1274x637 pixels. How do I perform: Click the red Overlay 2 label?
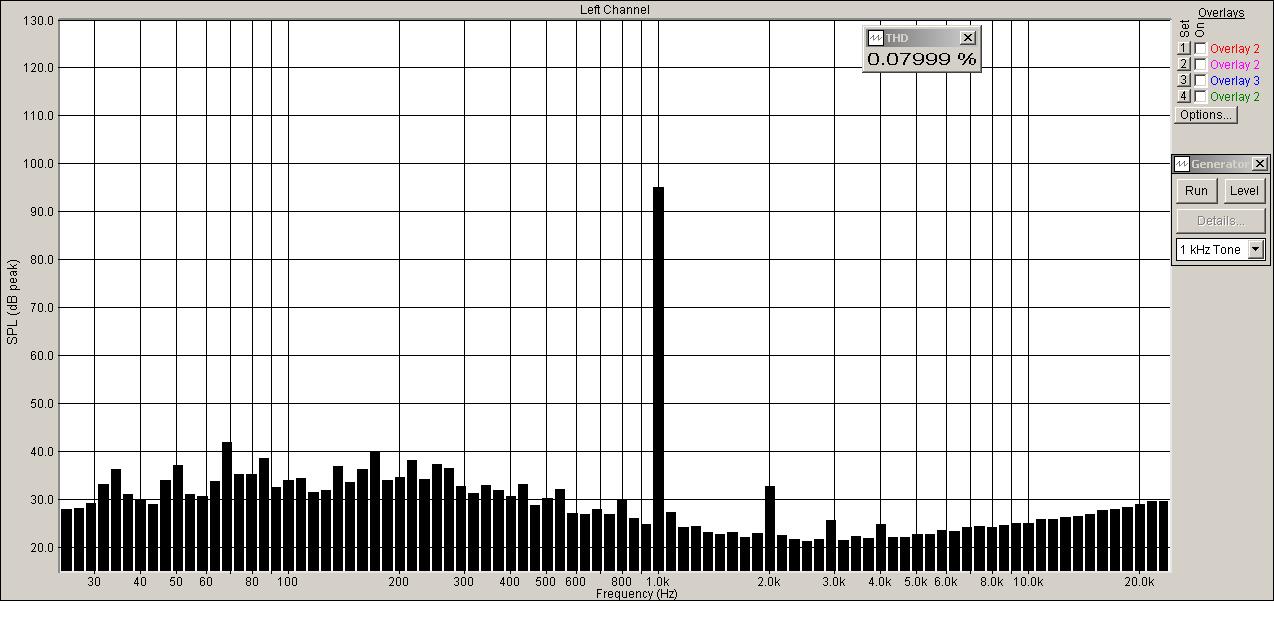[x=1234, y=49]
